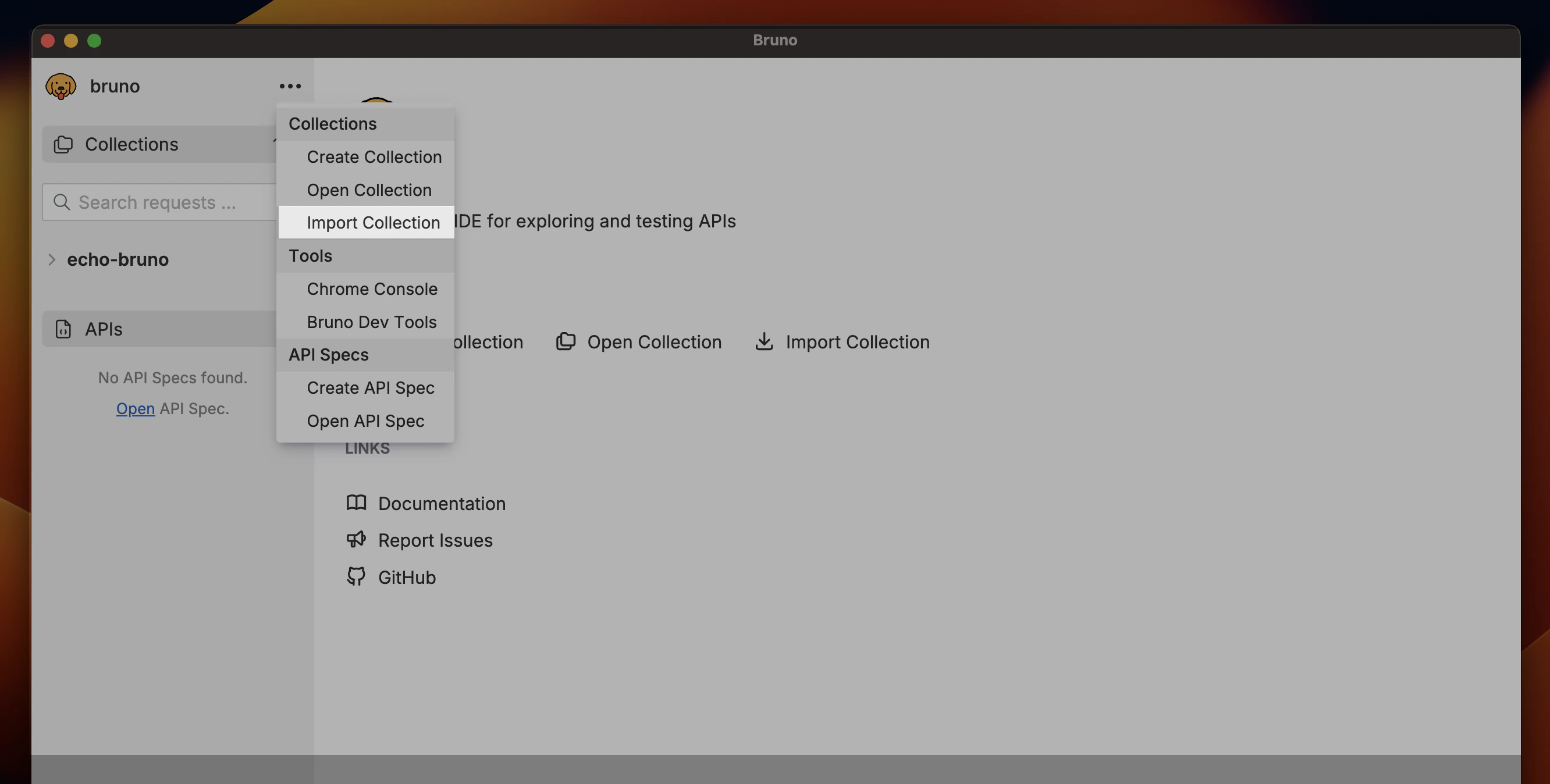Click the APIs document icon in sidebar
The image size is (1550, 784).
tap(63, 329)
